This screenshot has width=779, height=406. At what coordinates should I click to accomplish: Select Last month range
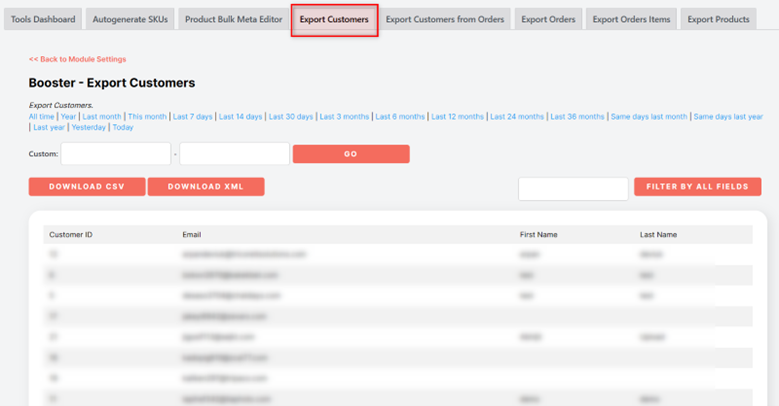point(102,116)
